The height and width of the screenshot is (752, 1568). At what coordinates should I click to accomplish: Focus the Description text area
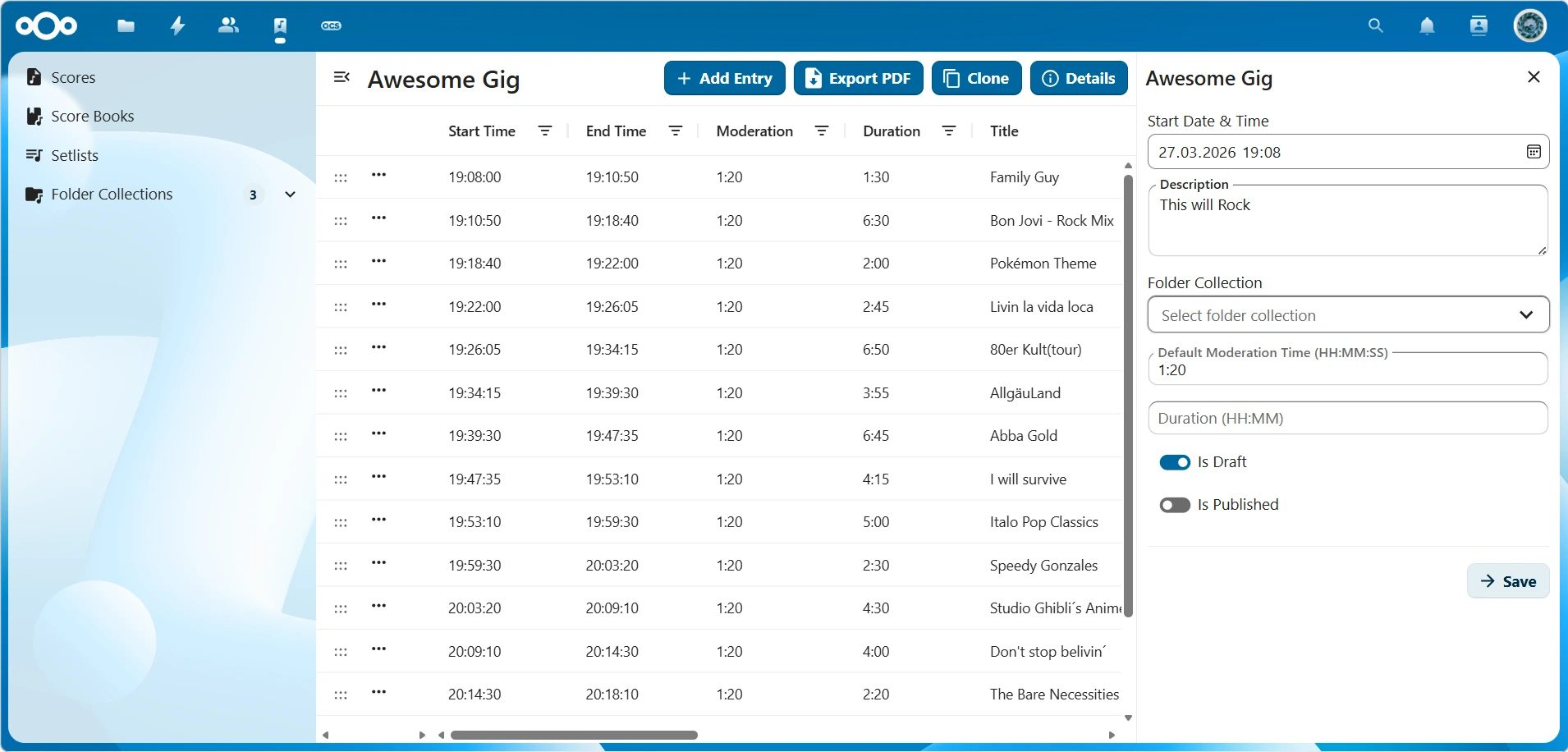(1348, 220)
